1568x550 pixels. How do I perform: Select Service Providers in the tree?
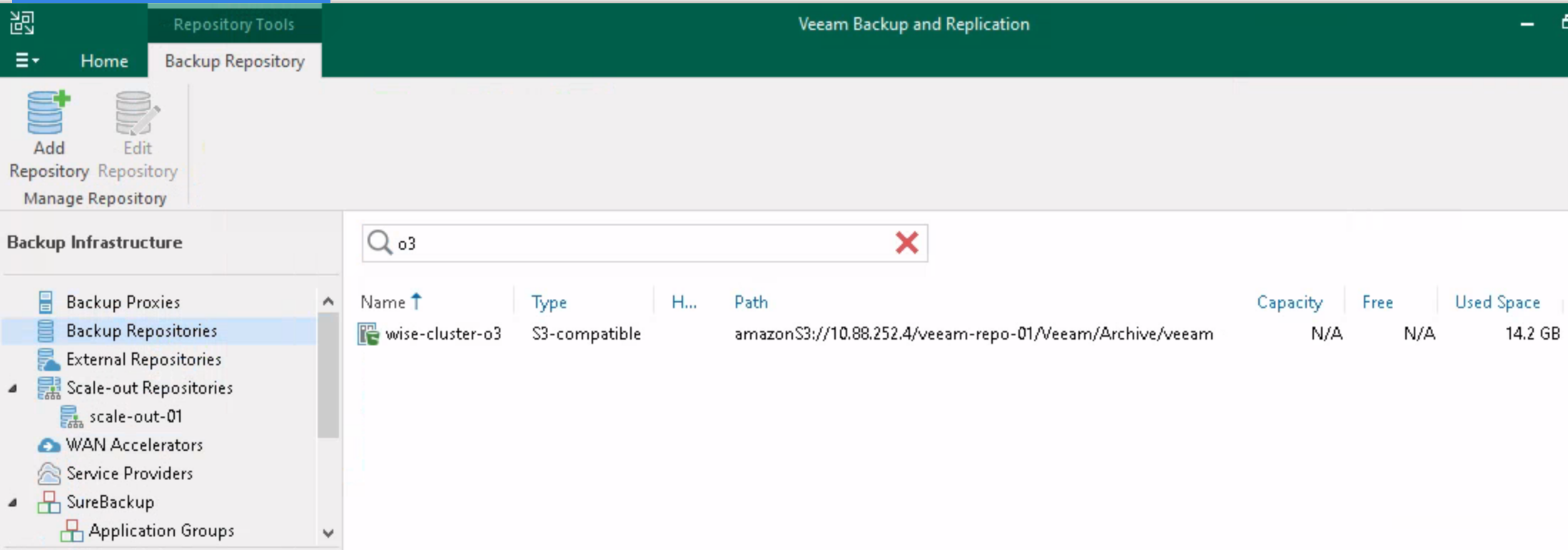[129, 473]
